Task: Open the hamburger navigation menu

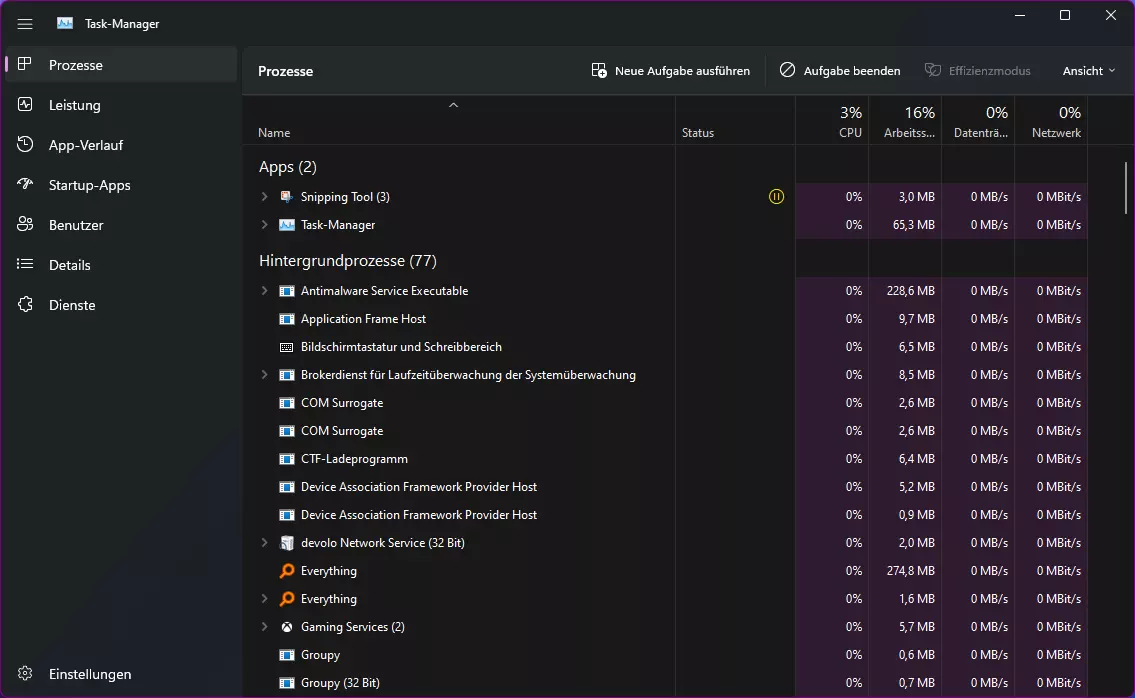Action: click(x=25, y=24)
